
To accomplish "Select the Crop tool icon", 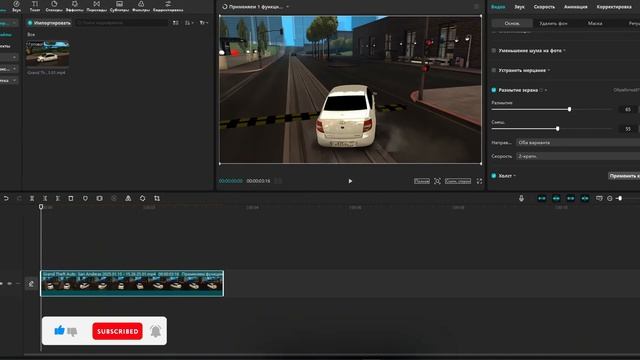I will [x=157, y=198].
